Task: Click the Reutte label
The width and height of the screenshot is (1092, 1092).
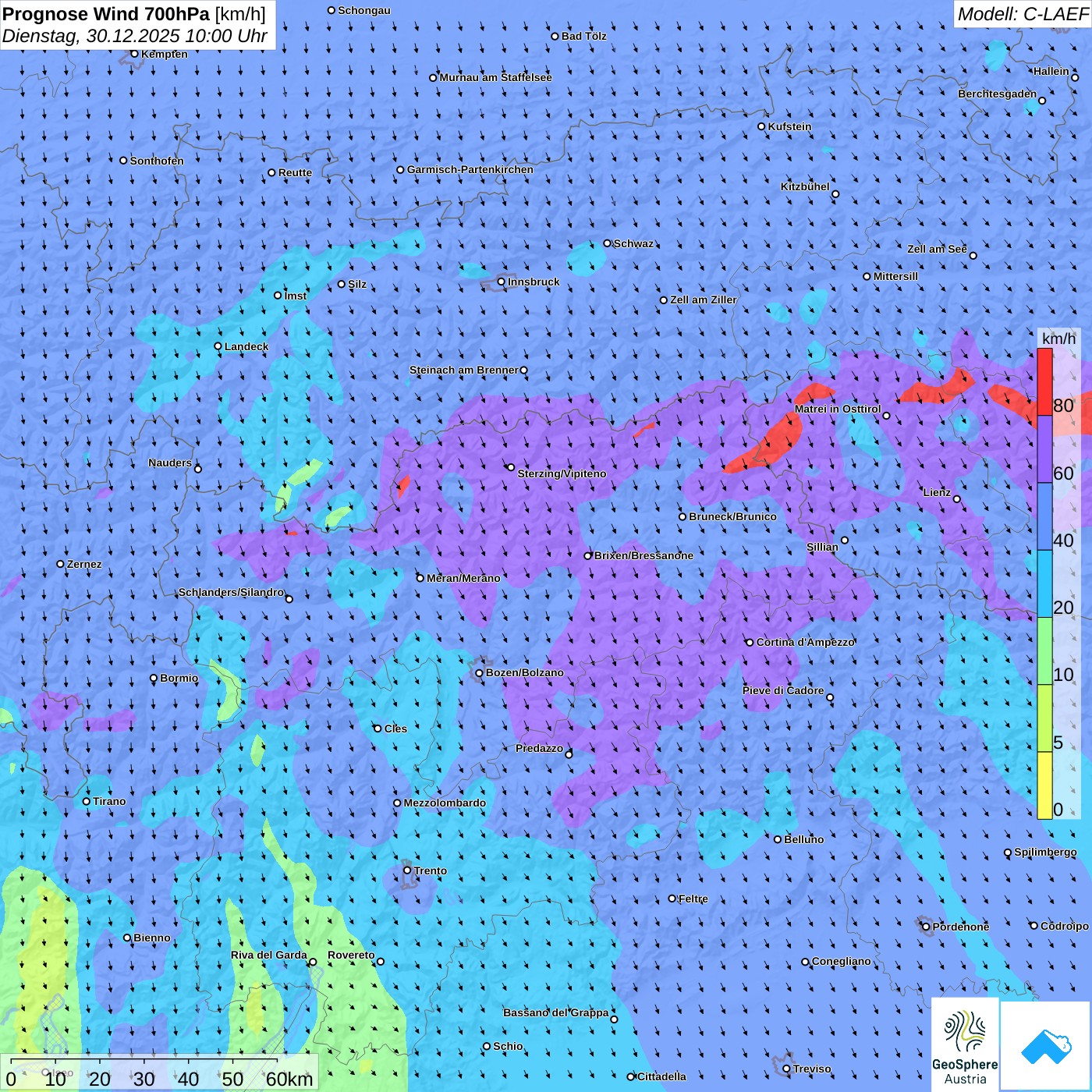Action: point(295,172)
